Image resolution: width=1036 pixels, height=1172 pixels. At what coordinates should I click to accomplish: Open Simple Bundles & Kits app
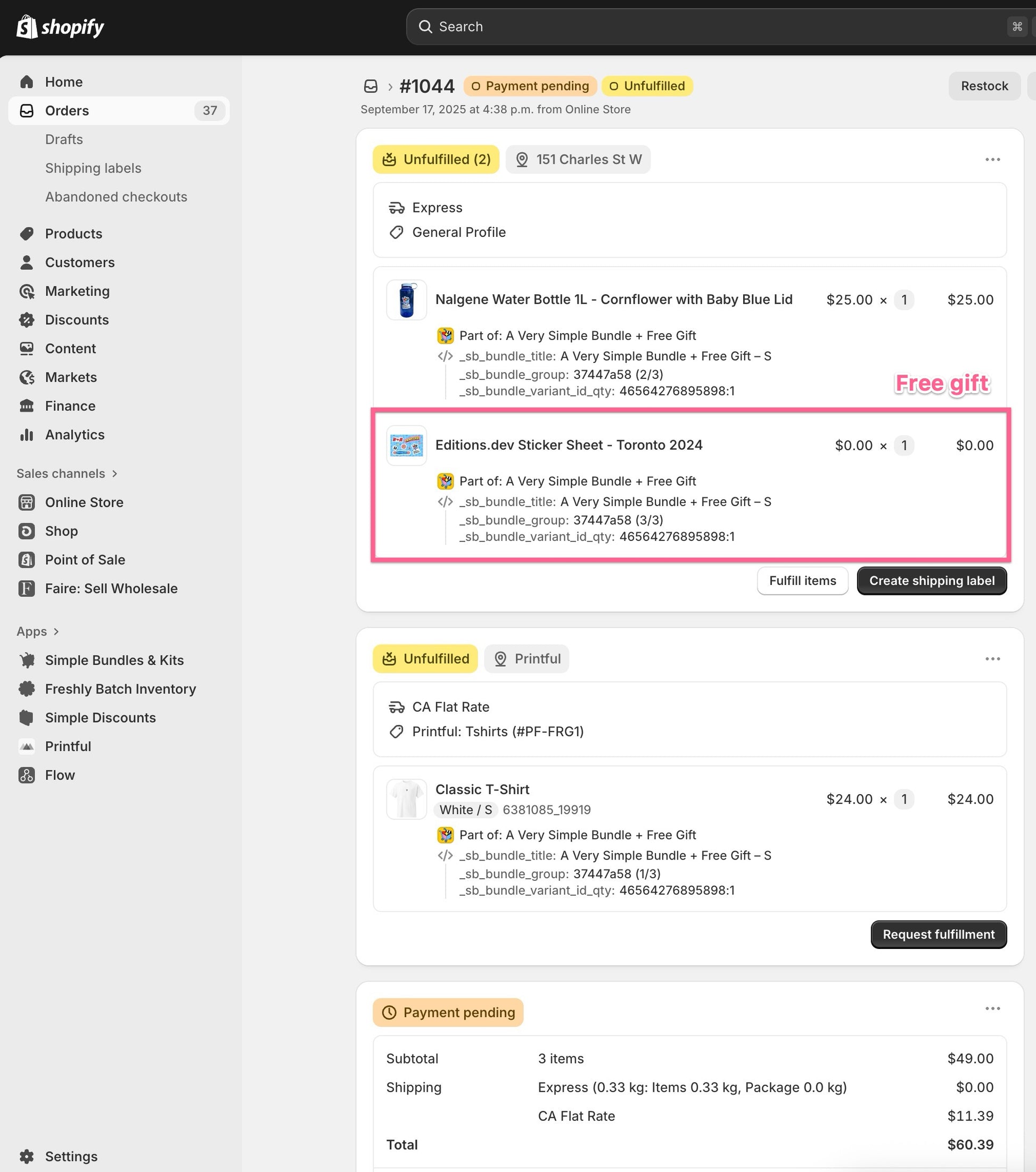114,660
